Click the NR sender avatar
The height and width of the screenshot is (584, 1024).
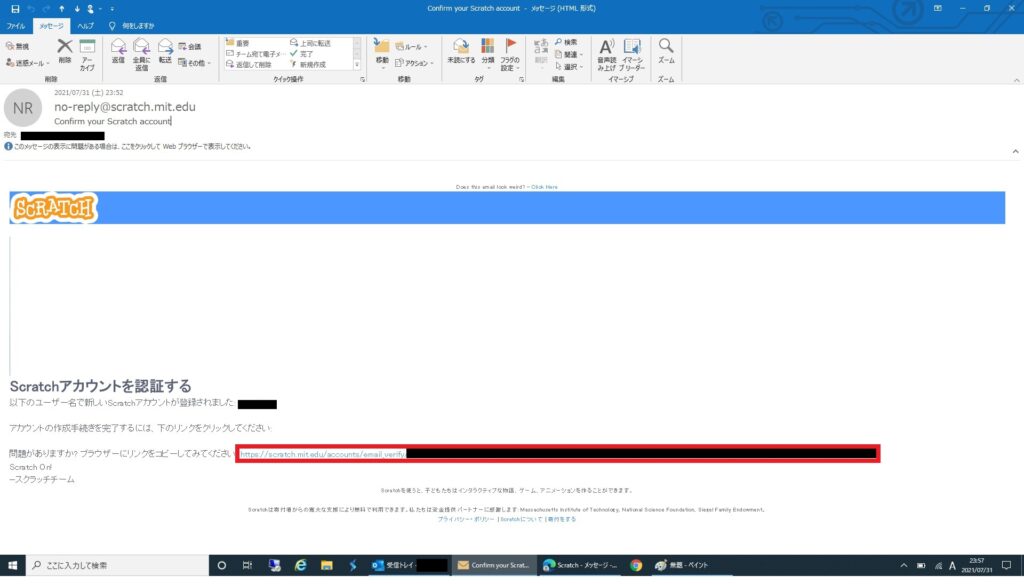pyautogui.click(x=23, y=108)
